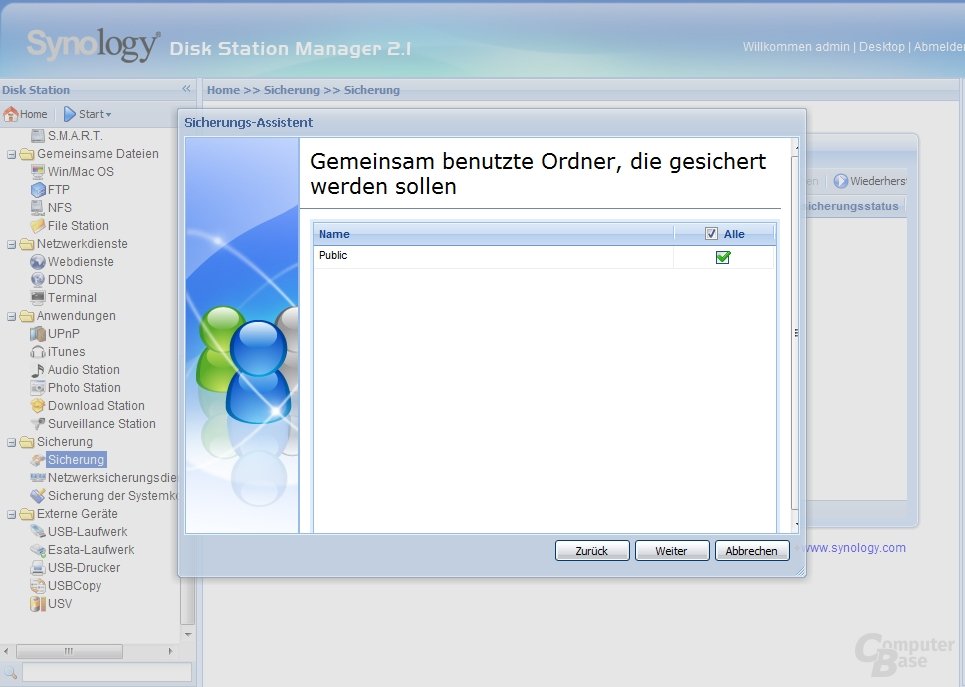Click the Home house icon
The image size is (965, 687).
click(x=10, y=114)
